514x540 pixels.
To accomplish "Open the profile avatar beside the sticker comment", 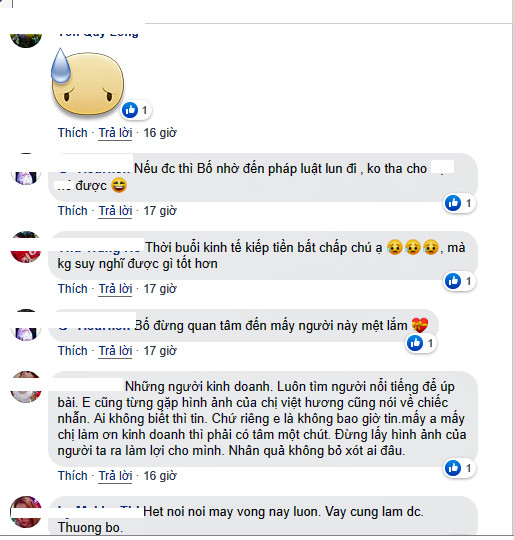I will click(26, 40).
